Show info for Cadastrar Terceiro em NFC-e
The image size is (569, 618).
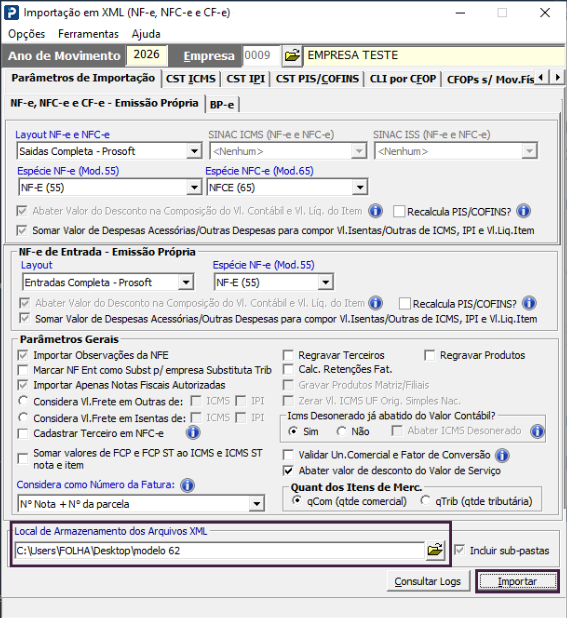193,433
